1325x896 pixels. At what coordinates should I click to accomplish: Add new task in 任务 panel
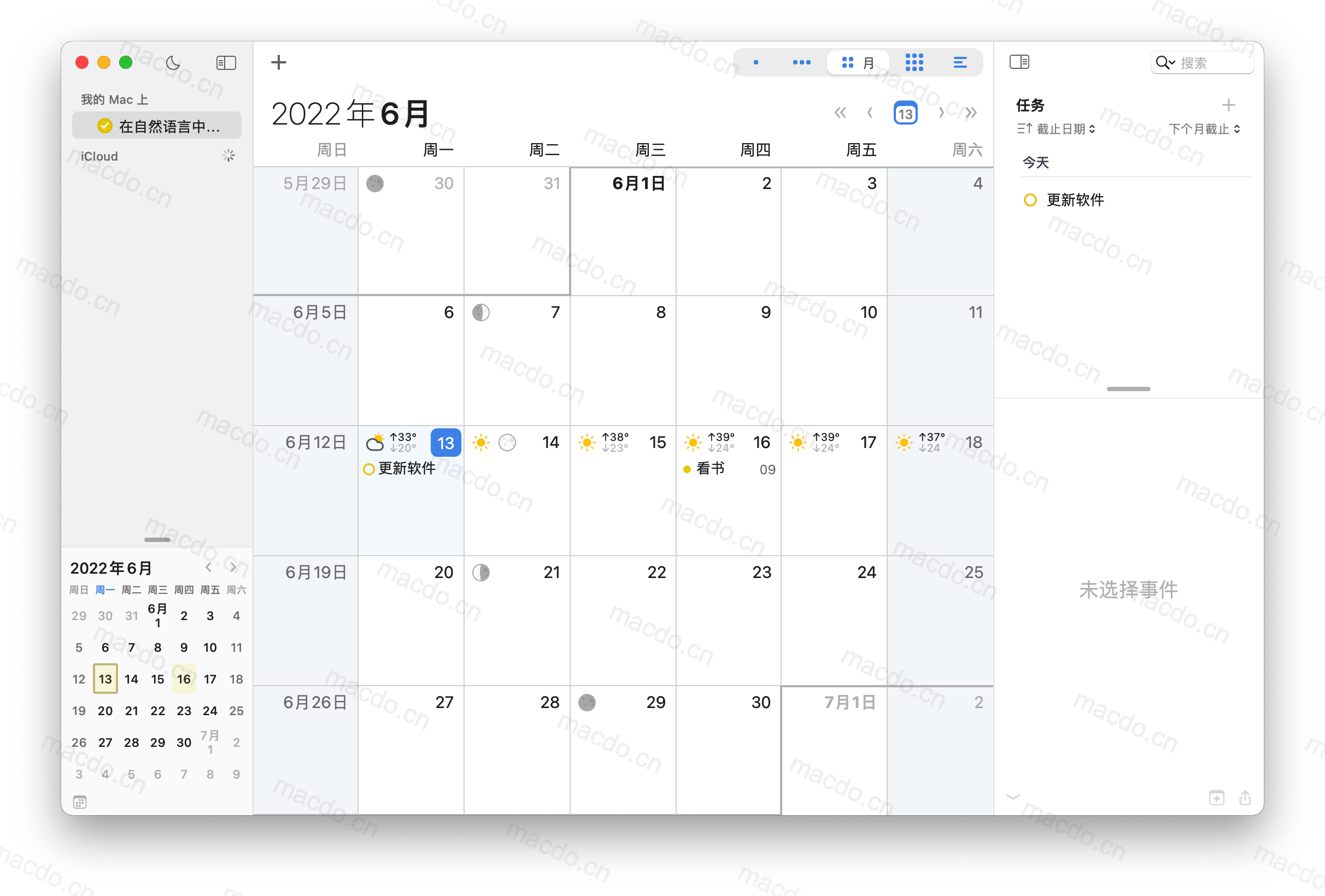tap(1229, 105)
